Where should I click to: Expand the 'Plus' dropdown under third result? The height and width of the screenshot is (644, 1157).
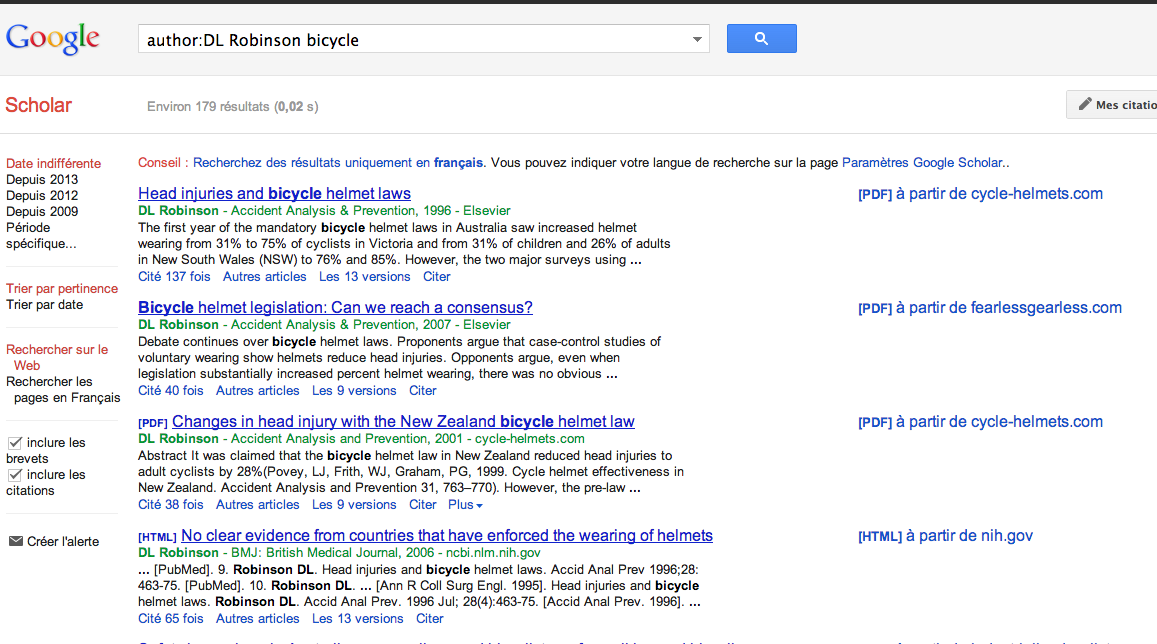(x=465, y=505)
